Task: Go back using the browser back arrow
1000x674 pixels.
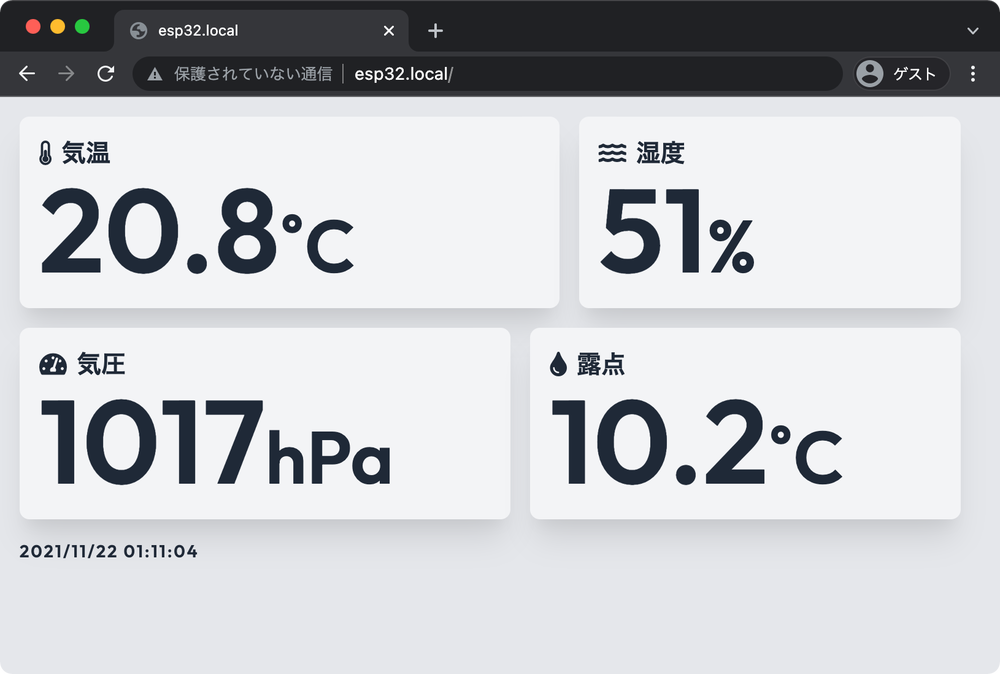Action: (x=26, y=73)
